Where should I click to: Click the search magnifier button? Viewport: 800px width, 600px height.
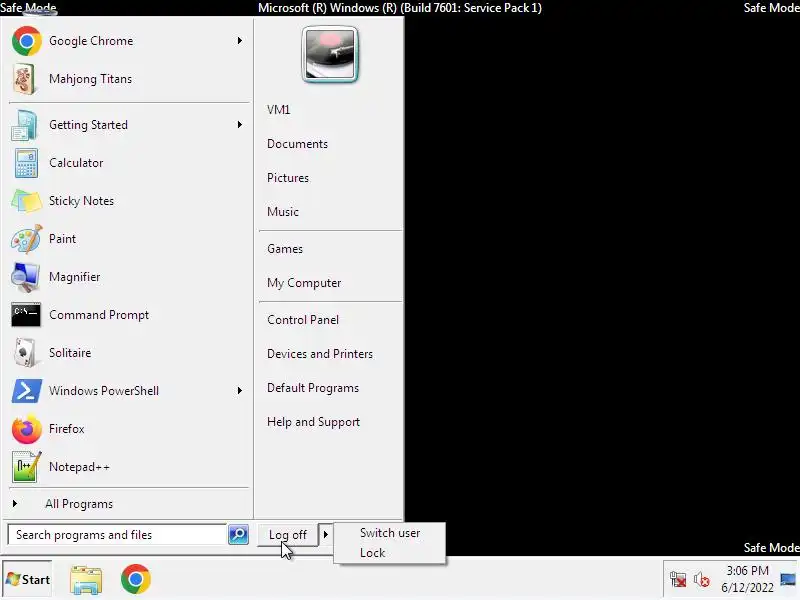click(x=238, y=535)
